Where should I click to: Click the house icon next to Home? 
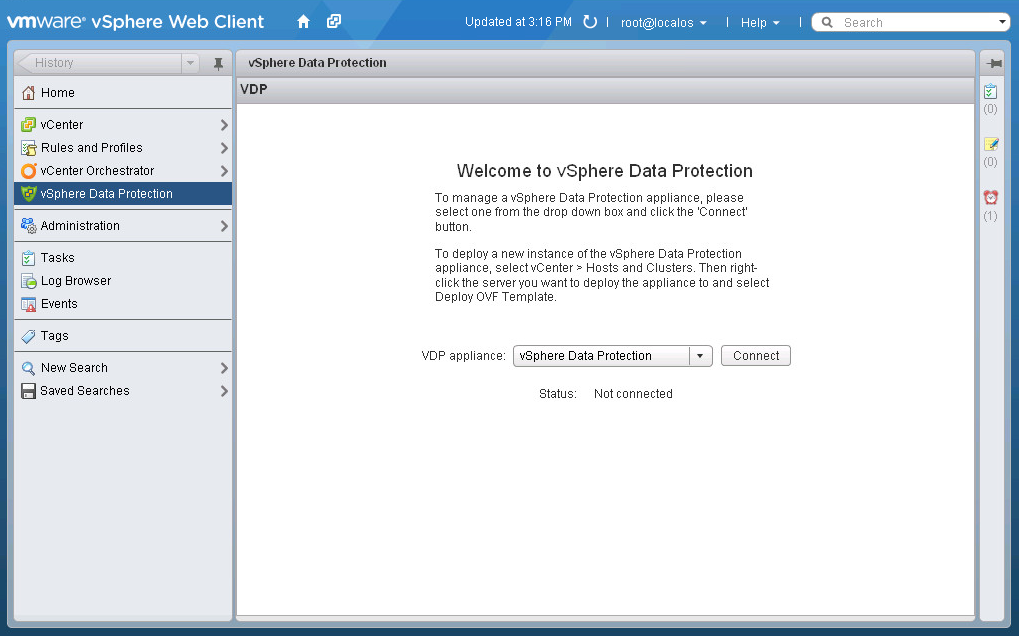tap(28, 93)
